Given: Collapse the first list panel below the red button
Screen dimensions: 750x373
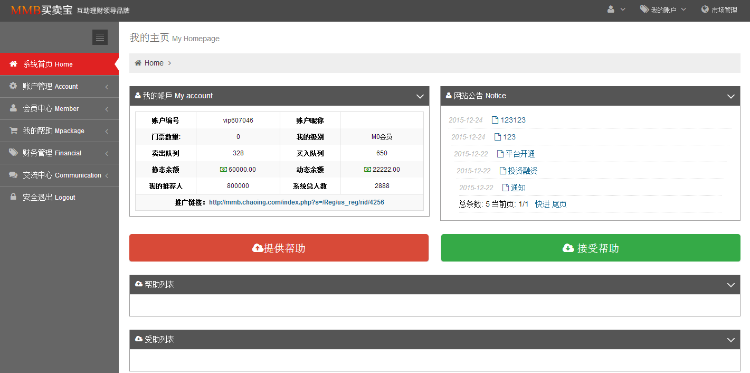Looking at the screenshot, I should (x=731, y=285).
